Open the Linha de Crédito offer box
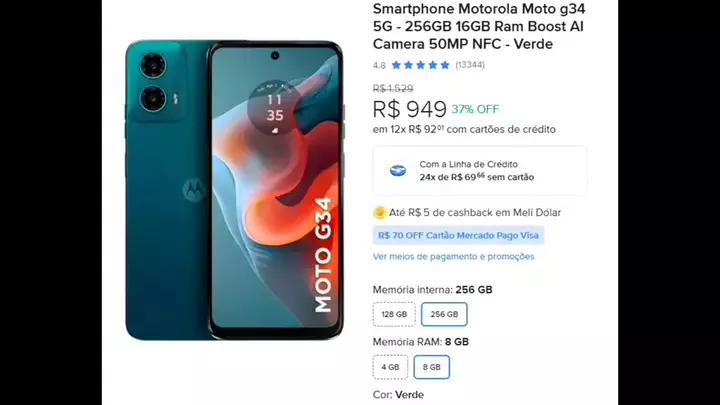 pos(480,171)
